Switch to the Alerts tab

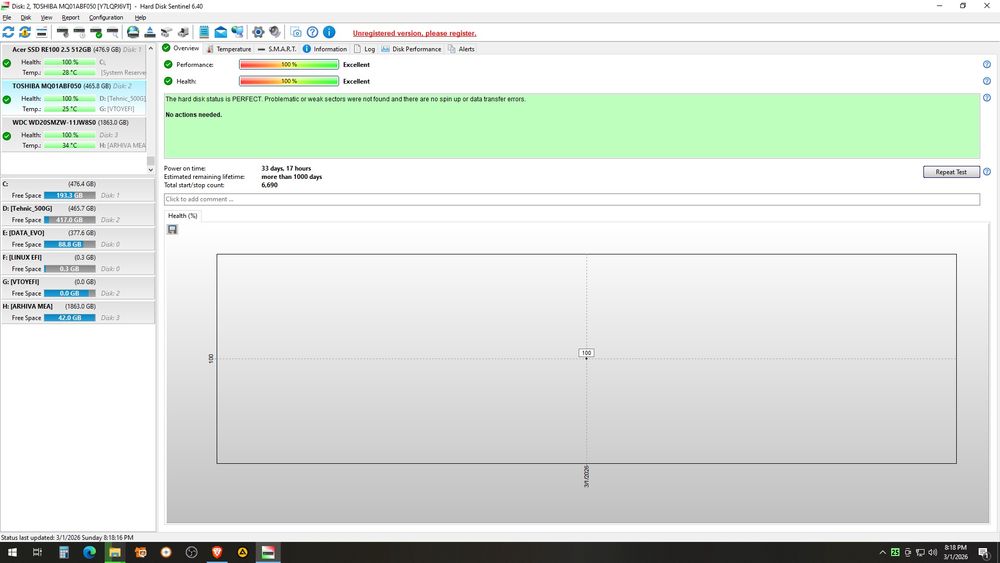pyautogui.click(x=461, y=49)
